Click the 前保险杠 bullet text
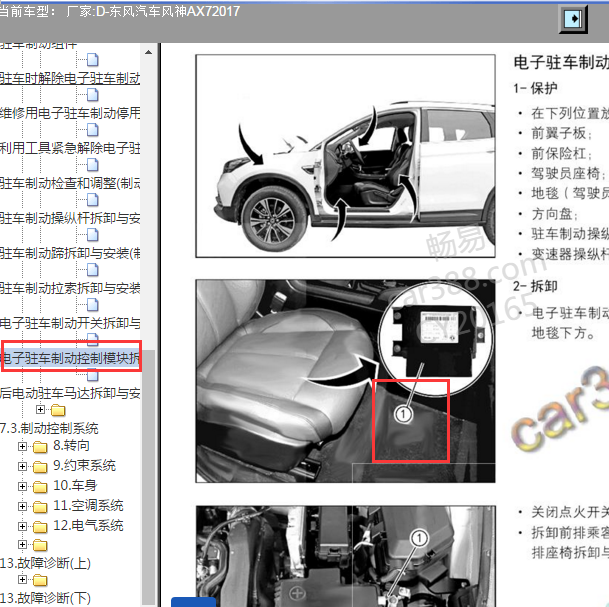This screenshot has height=607, width=609. click(x=561, y=153)
